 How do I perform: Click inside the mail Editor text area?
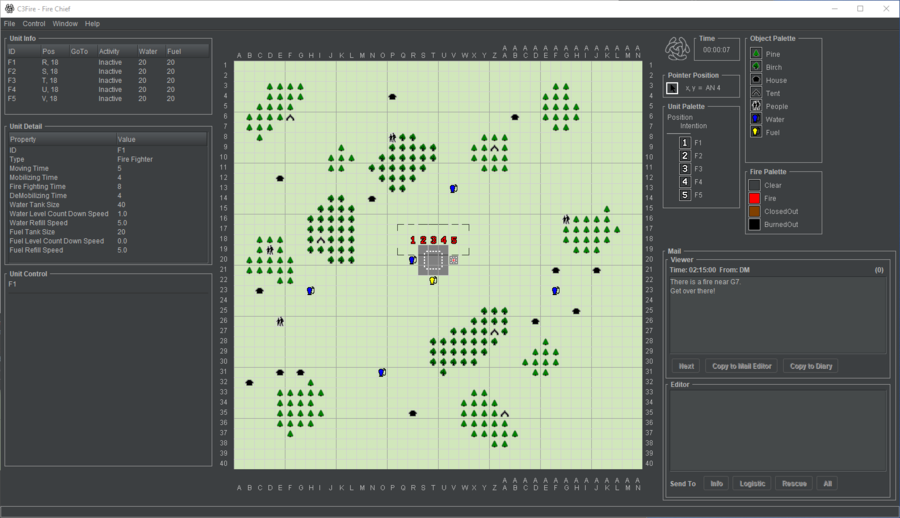tap(777, 430)
